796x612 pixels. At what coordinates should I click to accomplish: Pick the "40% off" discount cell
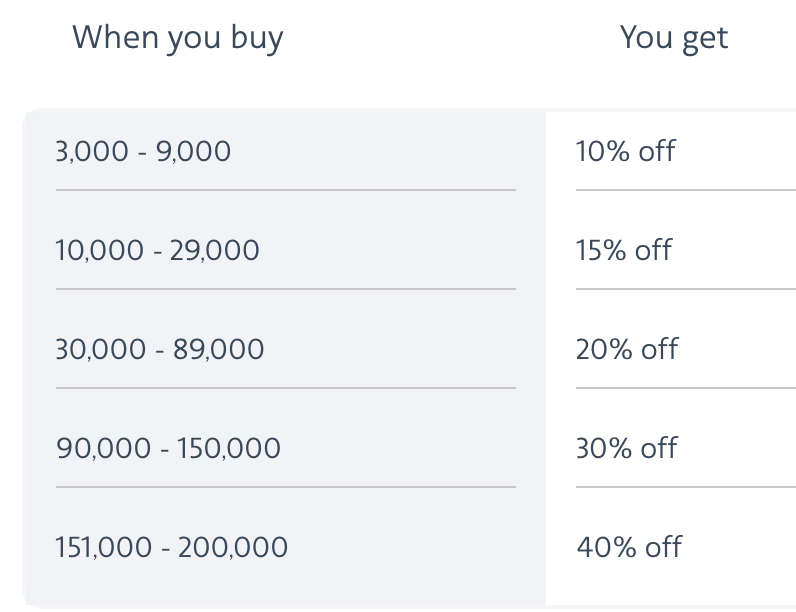629,547
